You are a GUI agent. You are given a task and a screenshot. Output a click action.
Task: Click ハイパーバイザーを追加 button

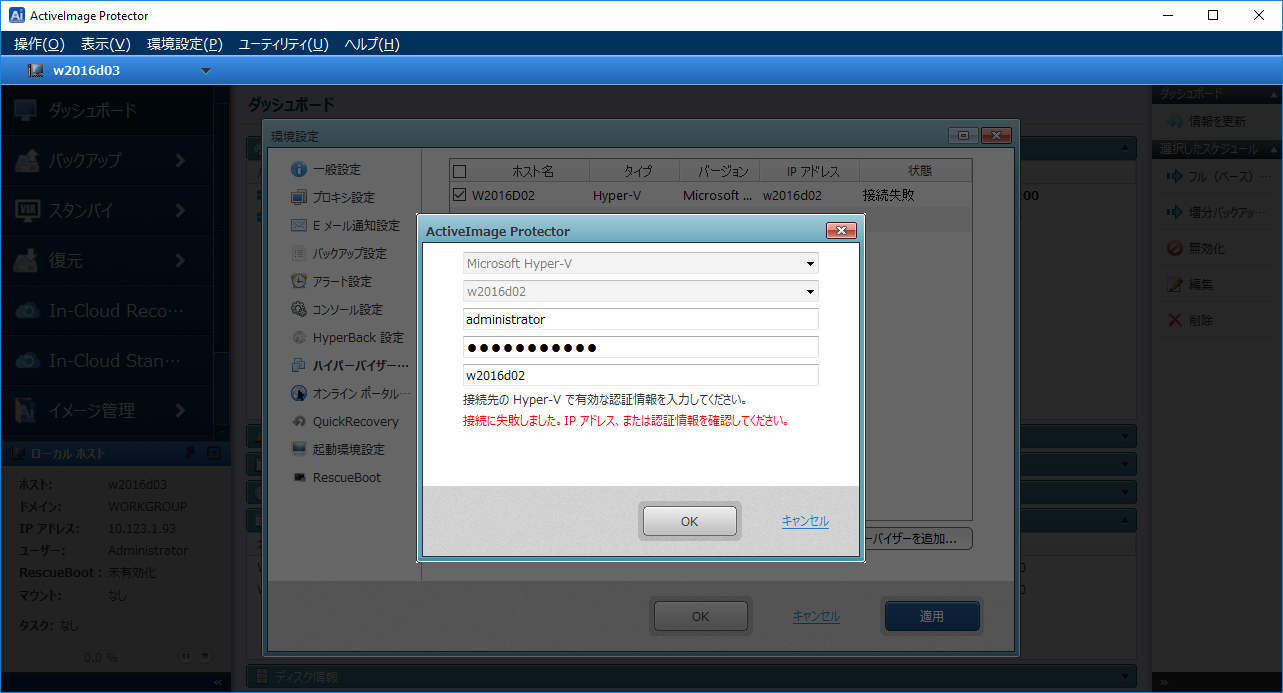pyautogui.click(x=918, y=539)
